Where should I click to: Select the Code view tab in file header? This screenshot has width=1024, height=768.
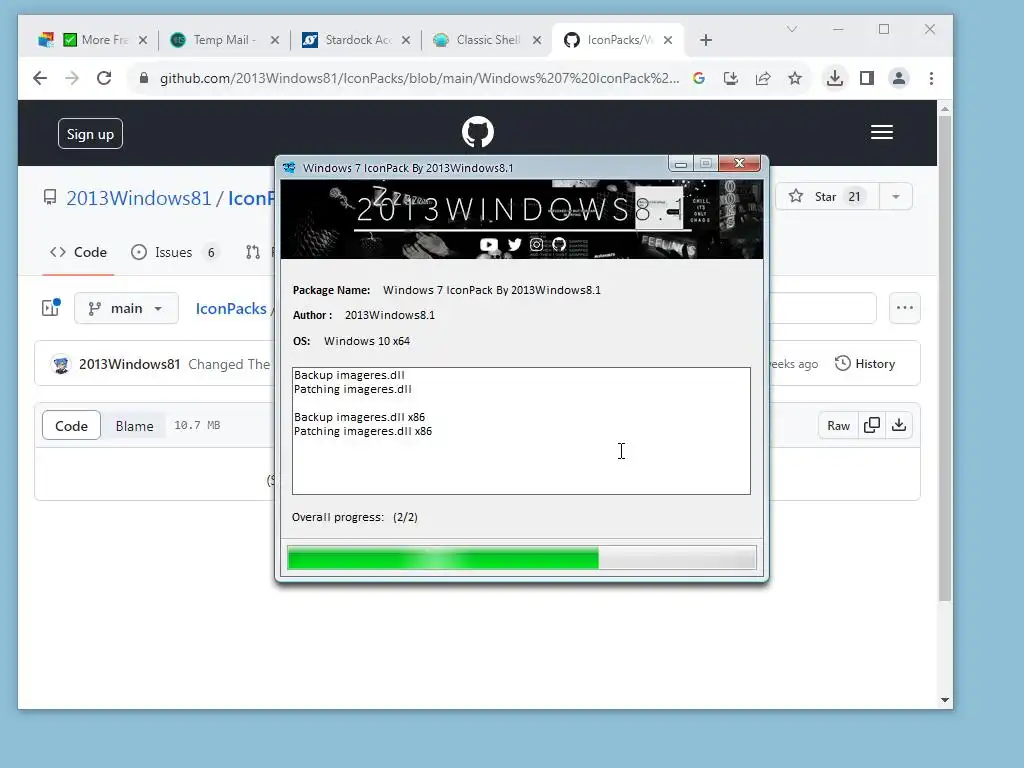[71, 426]
